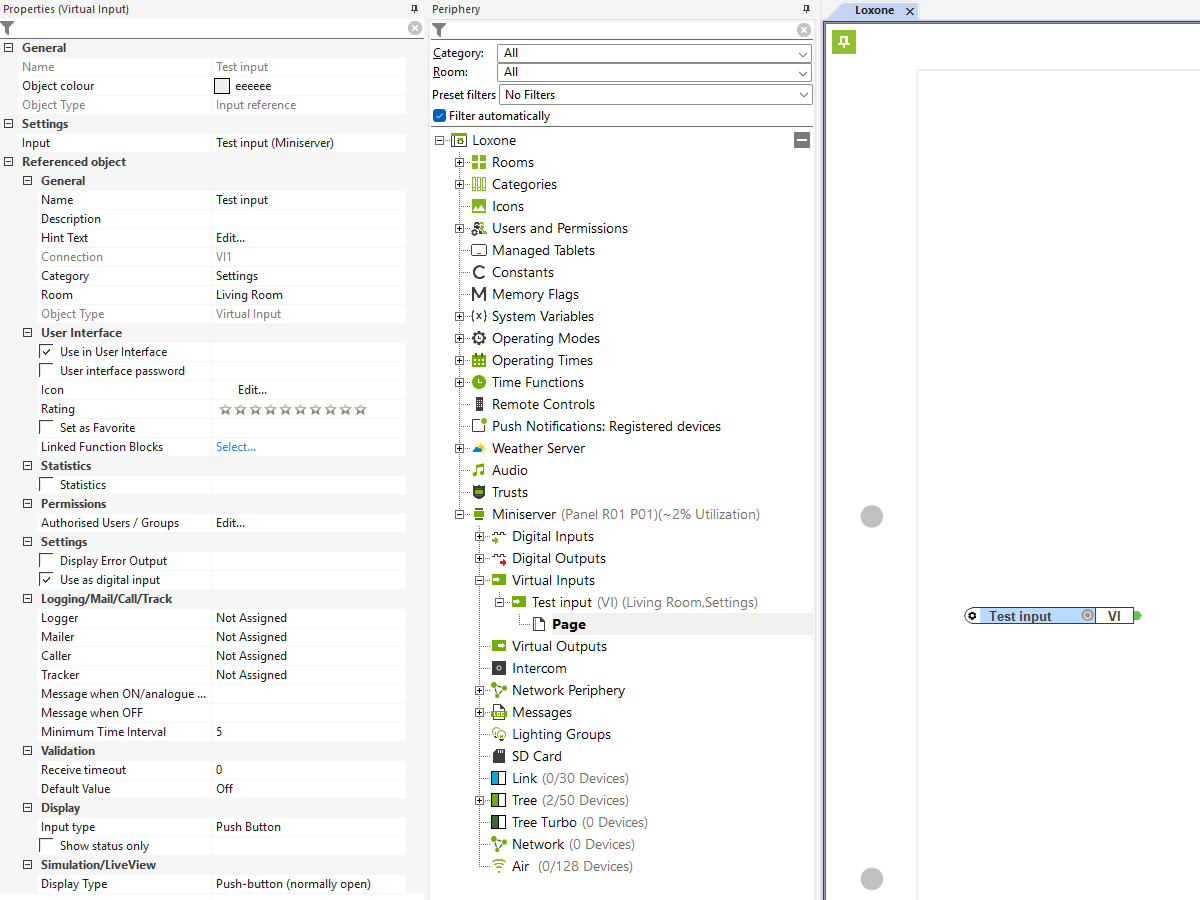Image resolution: width=1200 pixels, height=900 pixels.
Task: Click the Weather Server icon in tree
Action: click(x=479, y=448)
